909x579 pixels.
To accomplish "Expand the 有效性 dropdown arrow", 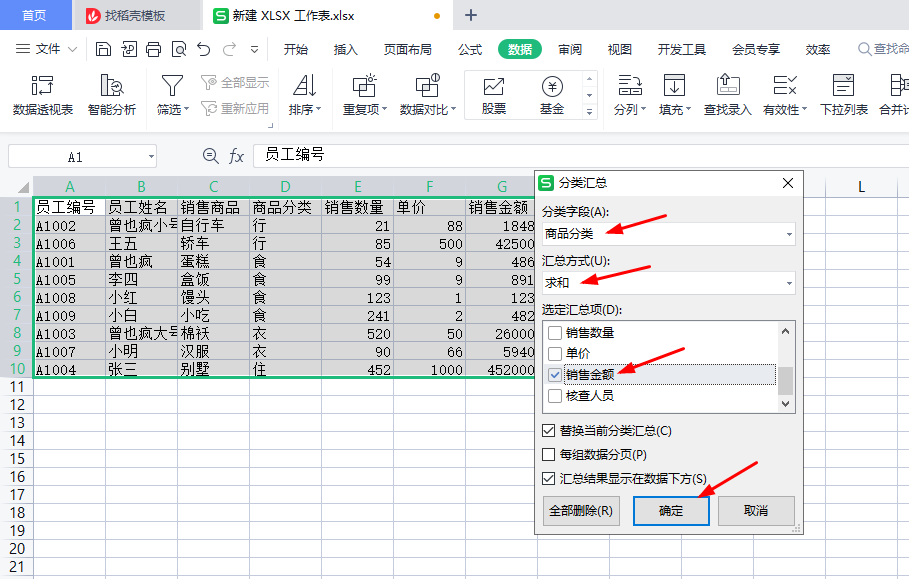I will click(x=804, y=110).
